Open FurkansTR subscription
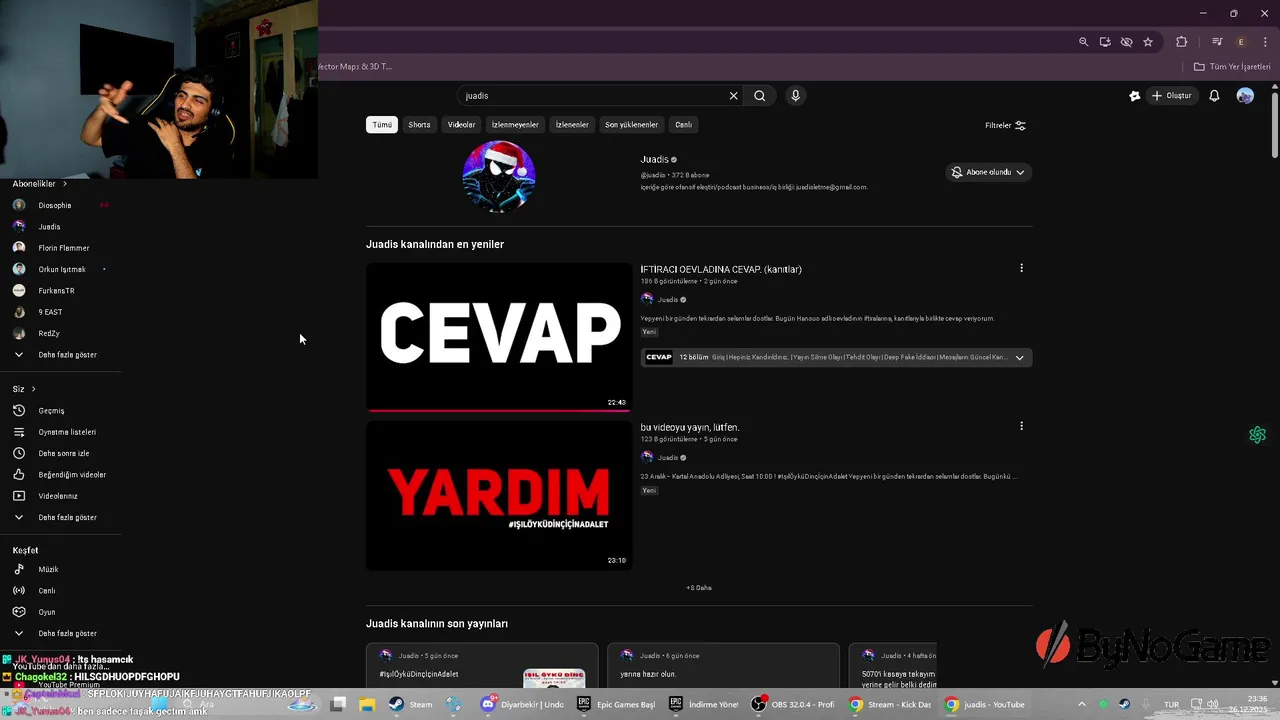 coord(56,291)
